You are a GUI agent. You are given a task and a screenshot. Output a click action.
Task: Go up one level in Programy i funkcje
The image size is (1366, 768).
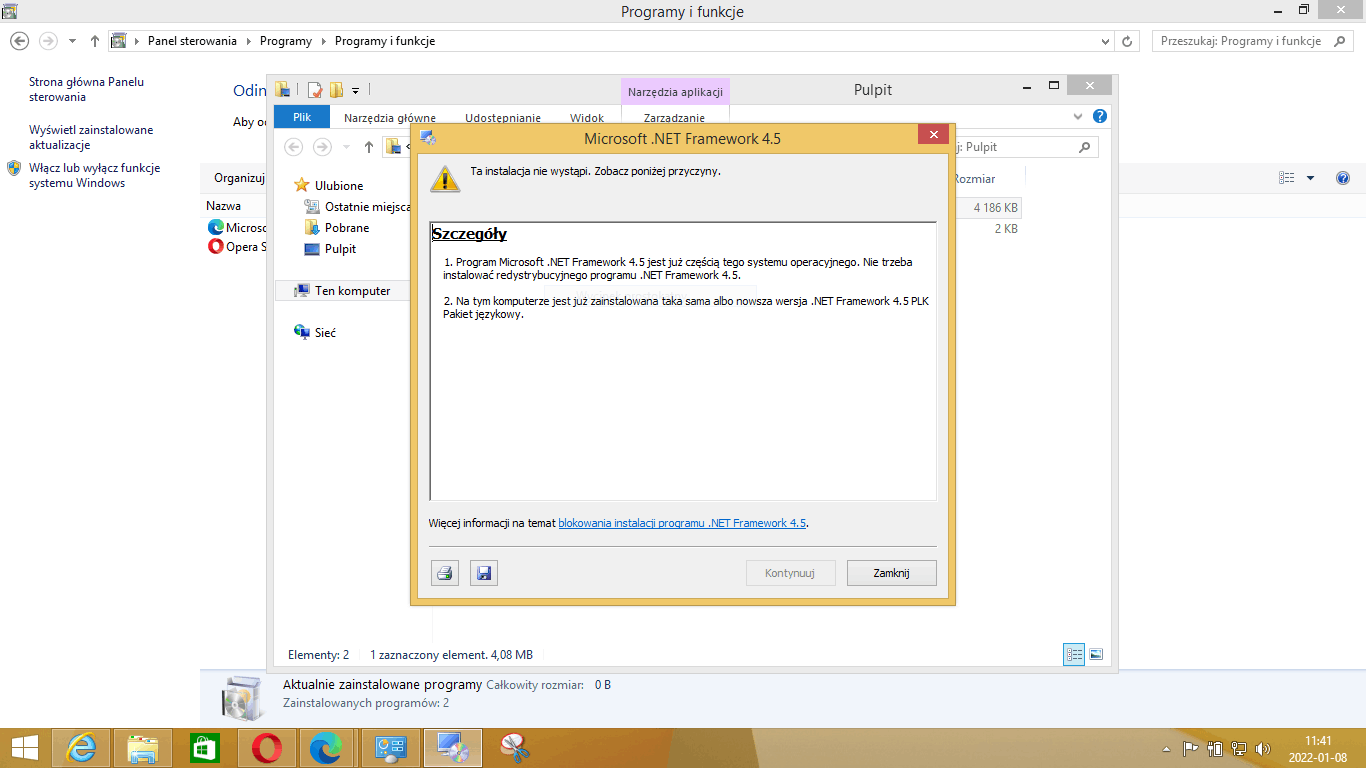coord(95,41)
